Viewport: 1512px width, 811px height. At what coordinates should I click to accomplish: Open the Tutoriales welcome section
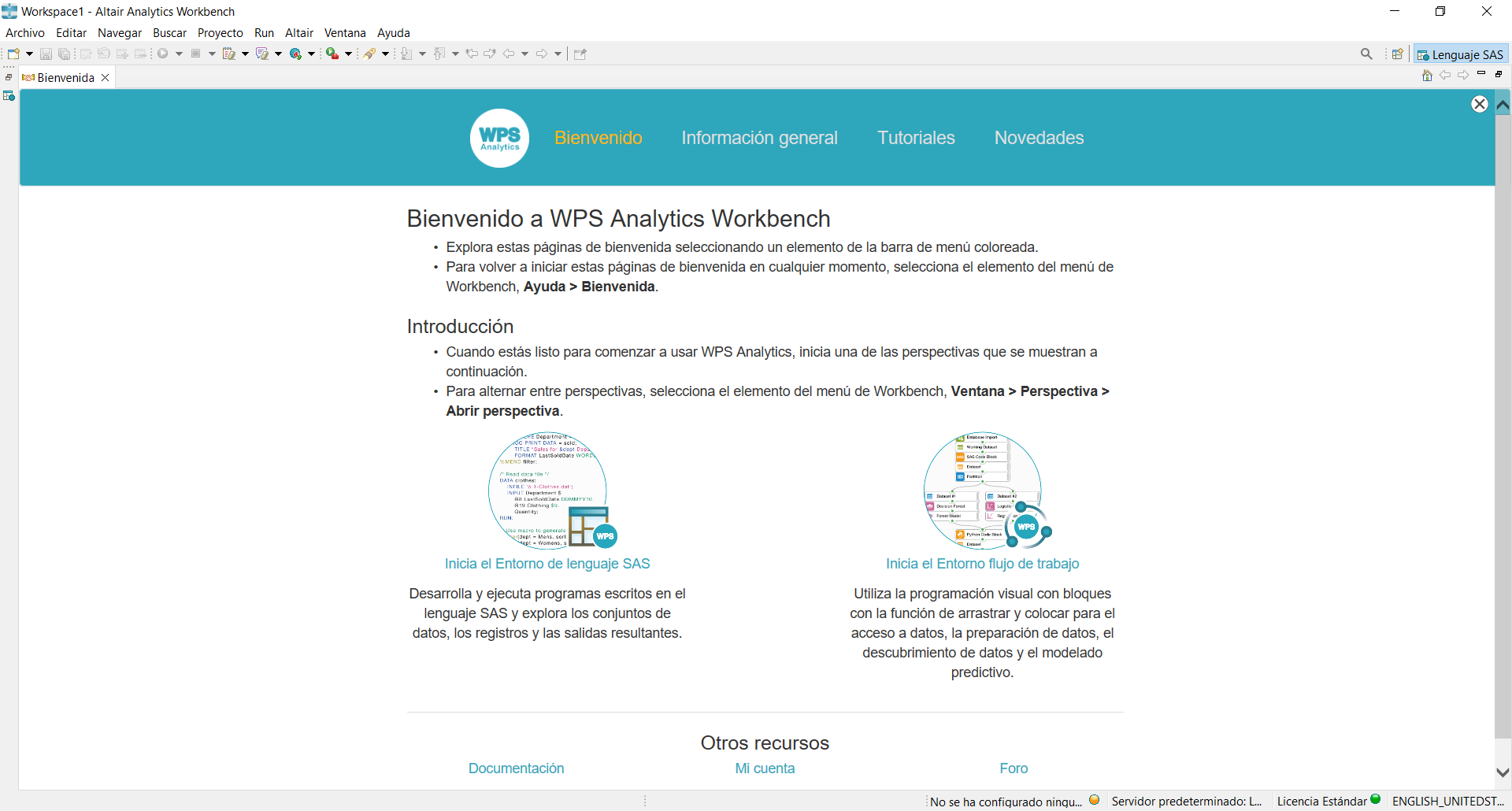[x=917, y=138]
